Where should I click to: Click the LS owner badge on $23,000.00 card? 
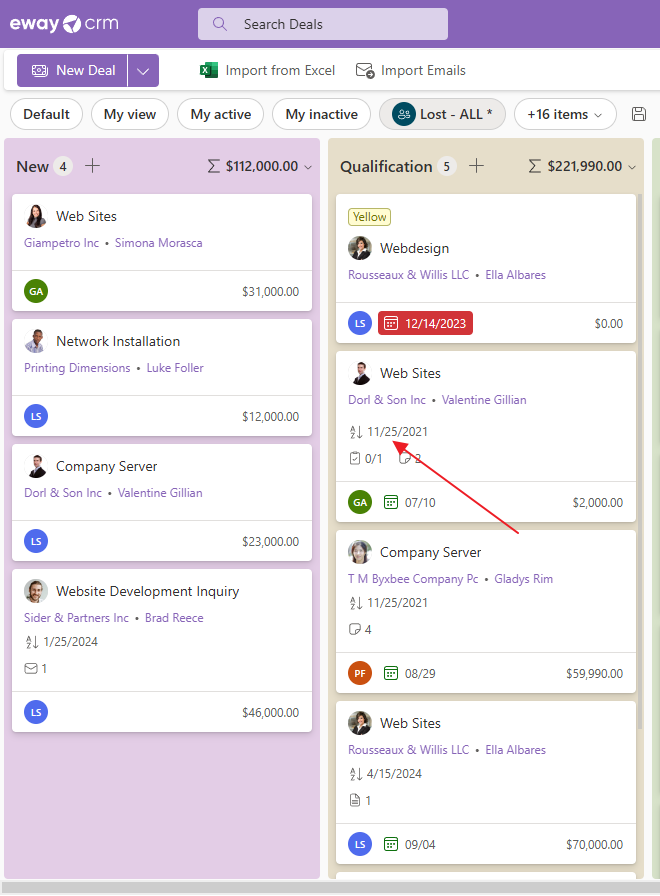[36, 542]
